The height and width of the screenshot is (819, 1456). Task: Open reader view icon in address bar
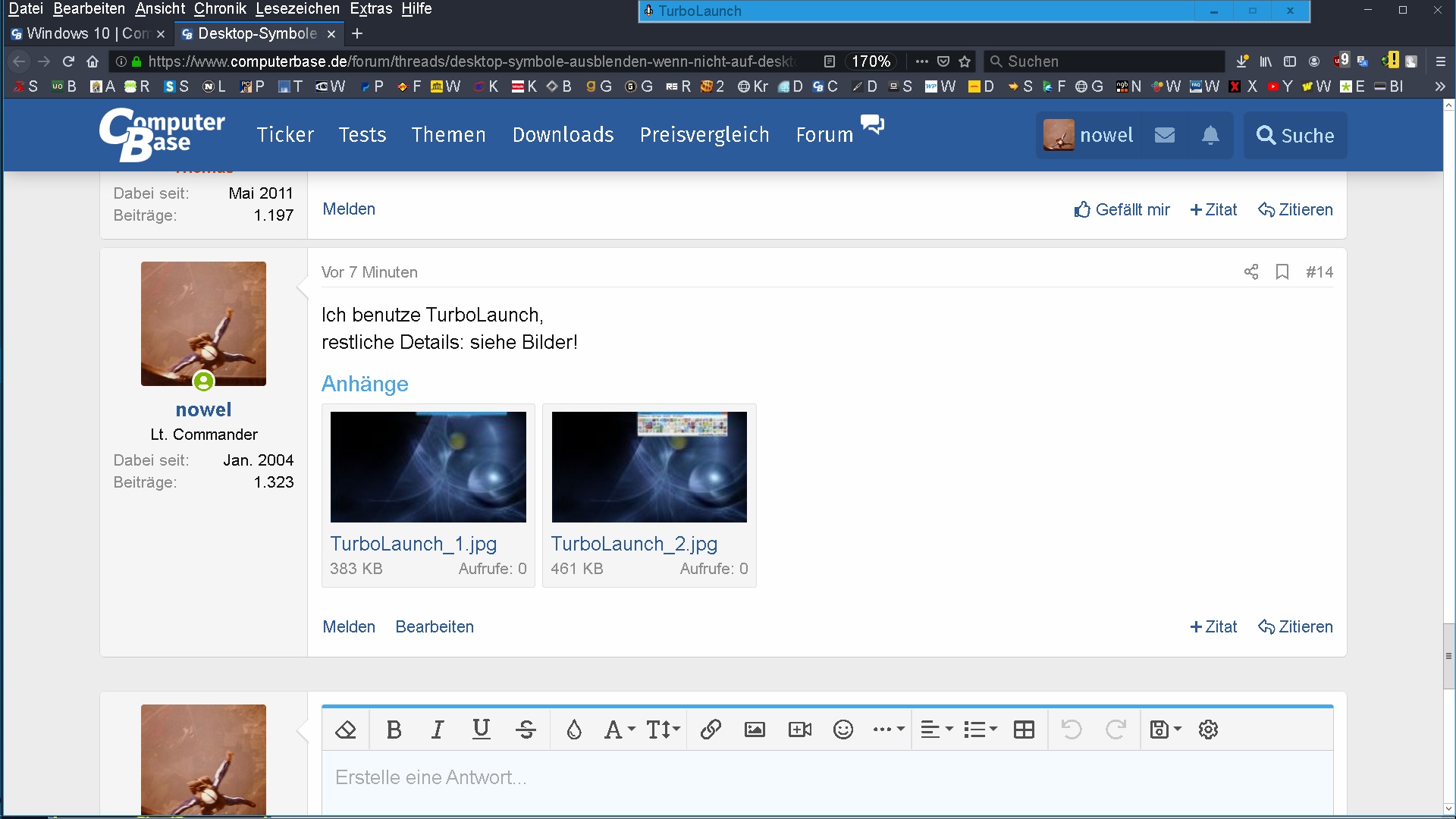click(x=830, y=61)
